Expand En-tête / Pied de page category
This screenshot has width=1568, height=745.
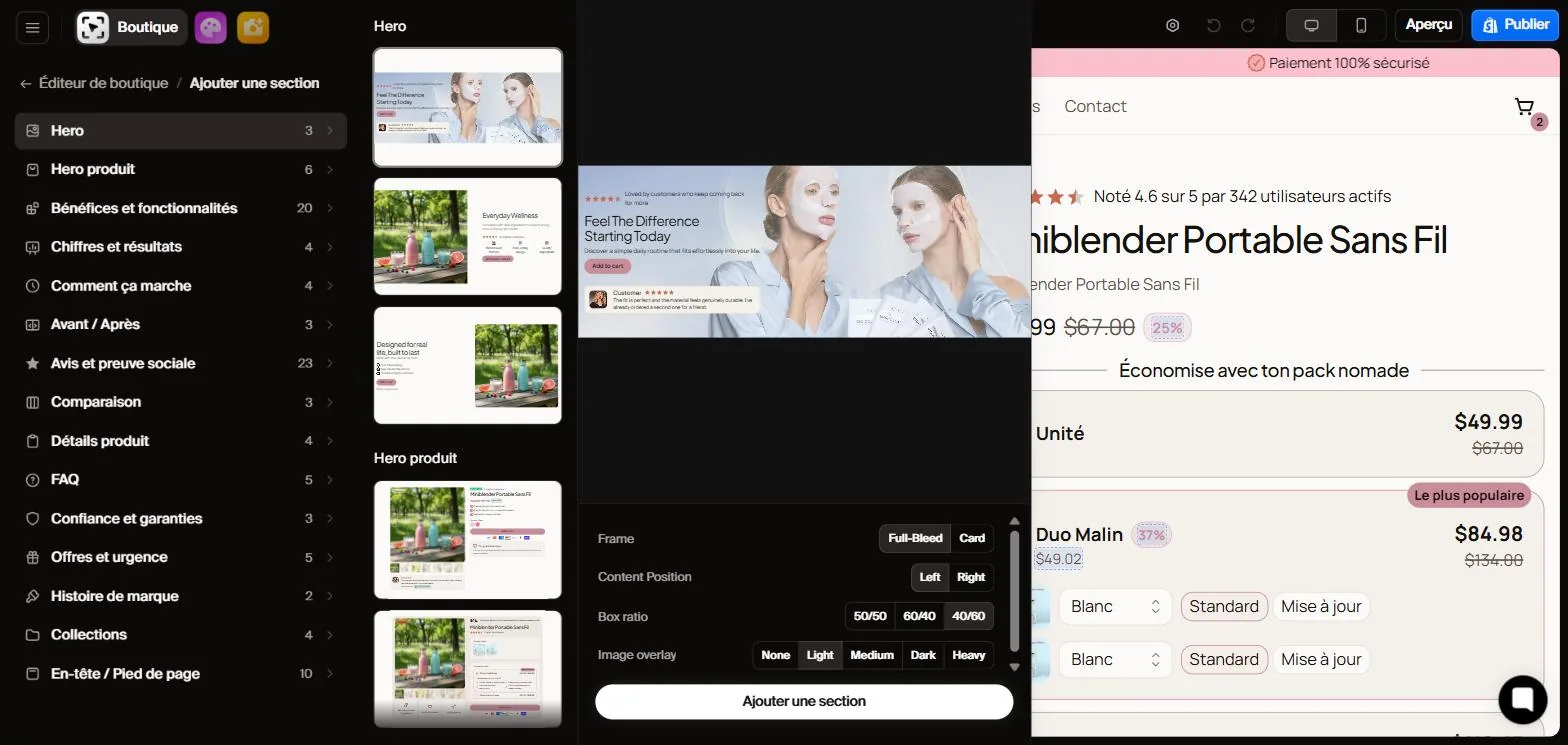(x=181, y=674)
